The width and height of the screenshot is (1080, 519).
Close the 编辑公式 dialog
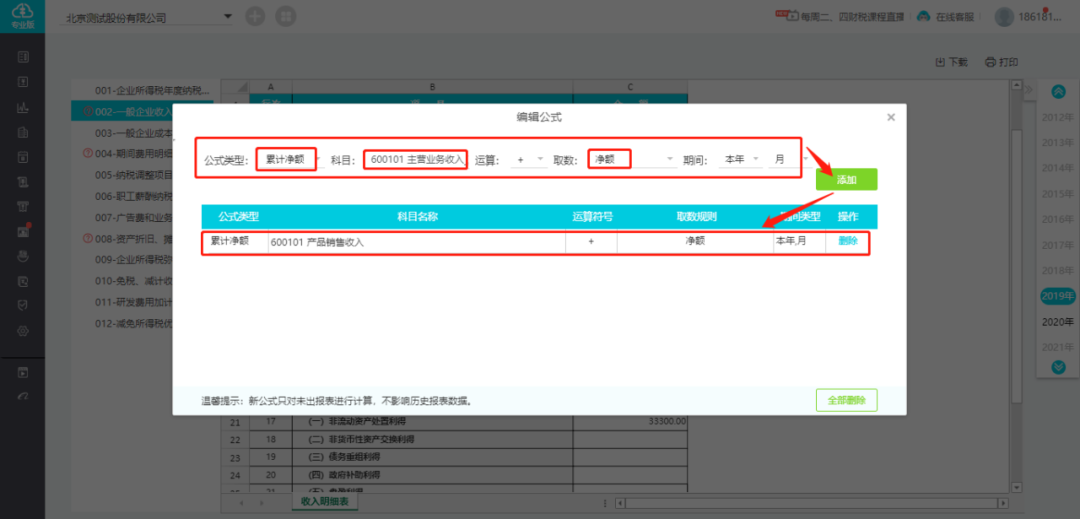tap(891, 118)
